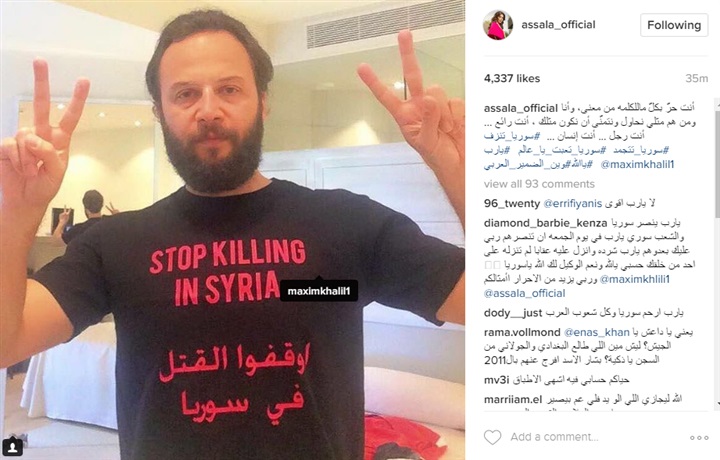Image resolution: width=720 pixels, height=460 pixels.
Task: Open assala_official profile picture
Action: tap(498, 25)
